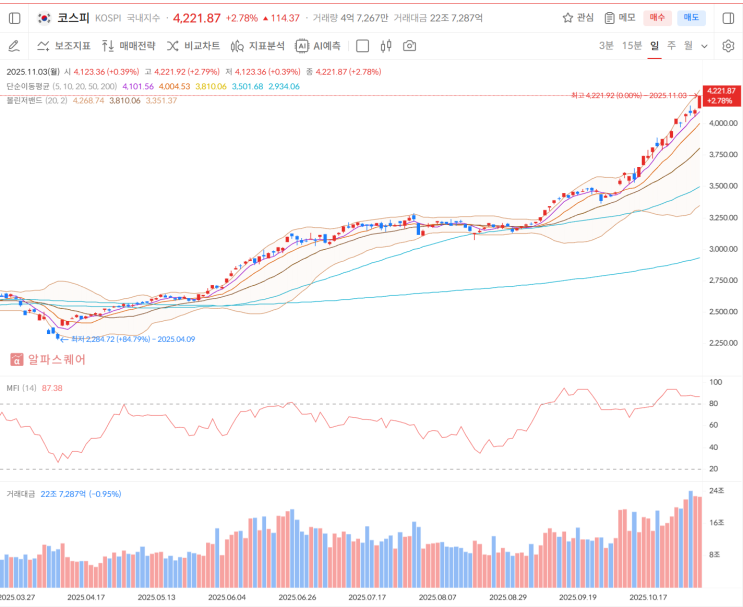The width and height of the screenshot is (743, 607).
Task: Open 매매전략 trading strategy menu
Action: (x=129, y=46)
